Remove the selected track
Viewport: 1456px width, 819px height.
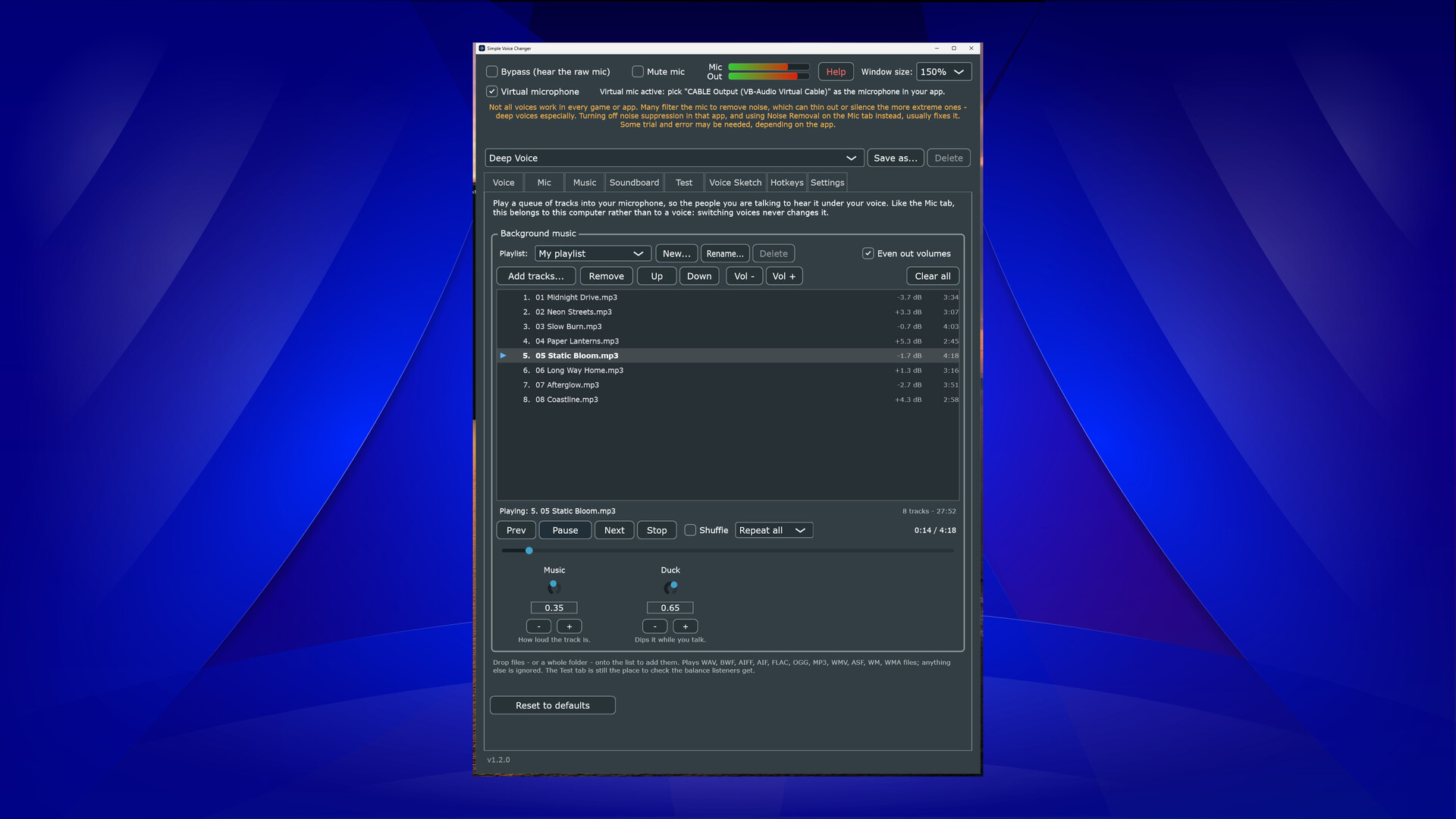606,276
